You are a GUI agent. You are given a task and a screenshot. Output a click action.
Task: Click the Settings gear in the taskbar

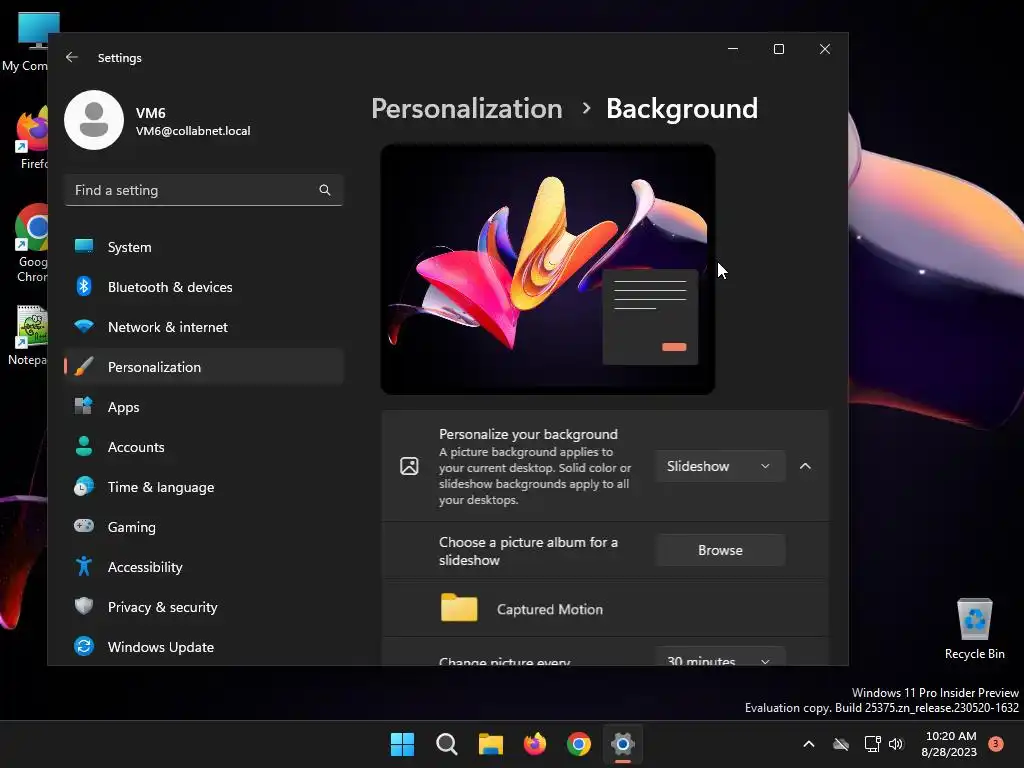click(623, 744)
